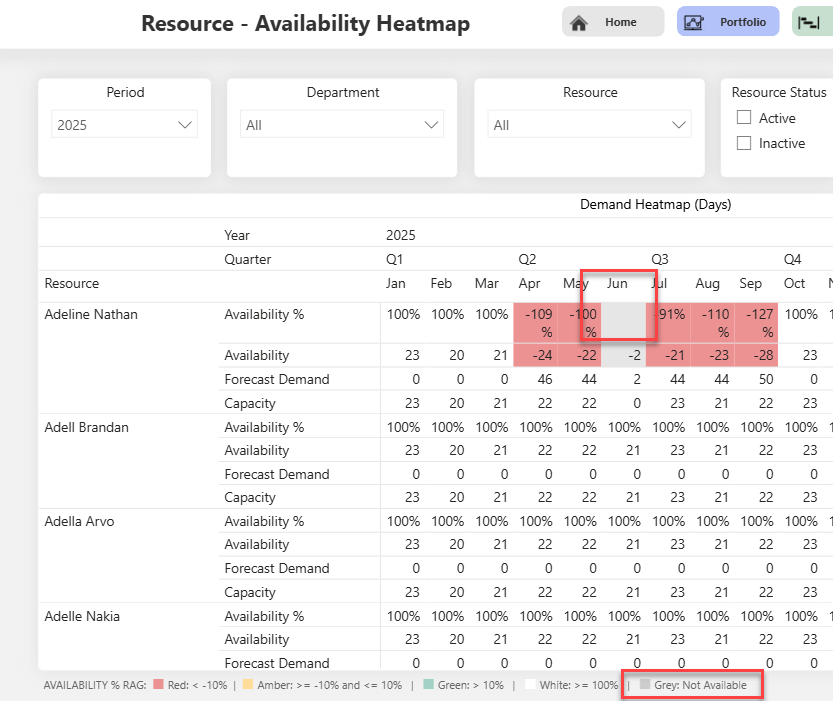Click the Home house icon
833x701 pixels.
(578, 22)
